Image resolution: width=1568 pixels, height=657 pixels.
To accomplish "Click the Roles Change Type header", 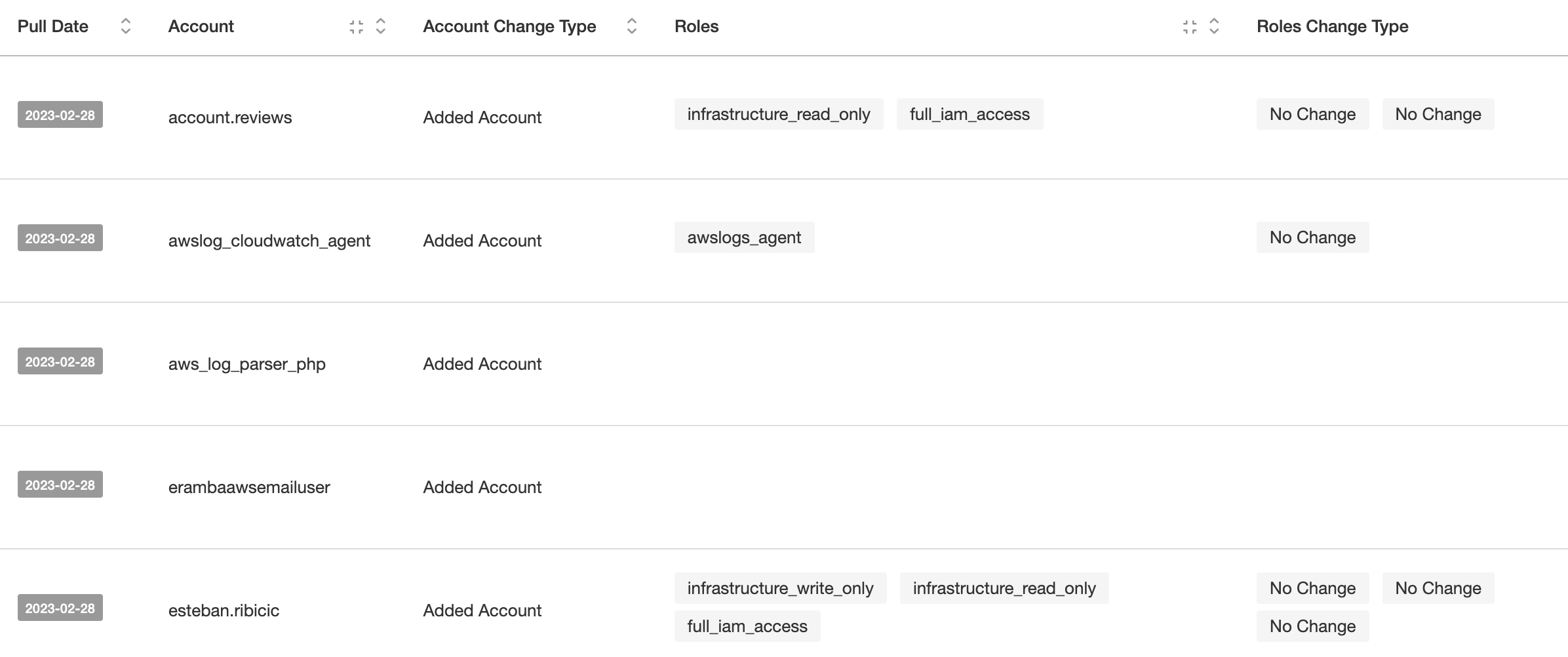I will [x=1332, y=26].
